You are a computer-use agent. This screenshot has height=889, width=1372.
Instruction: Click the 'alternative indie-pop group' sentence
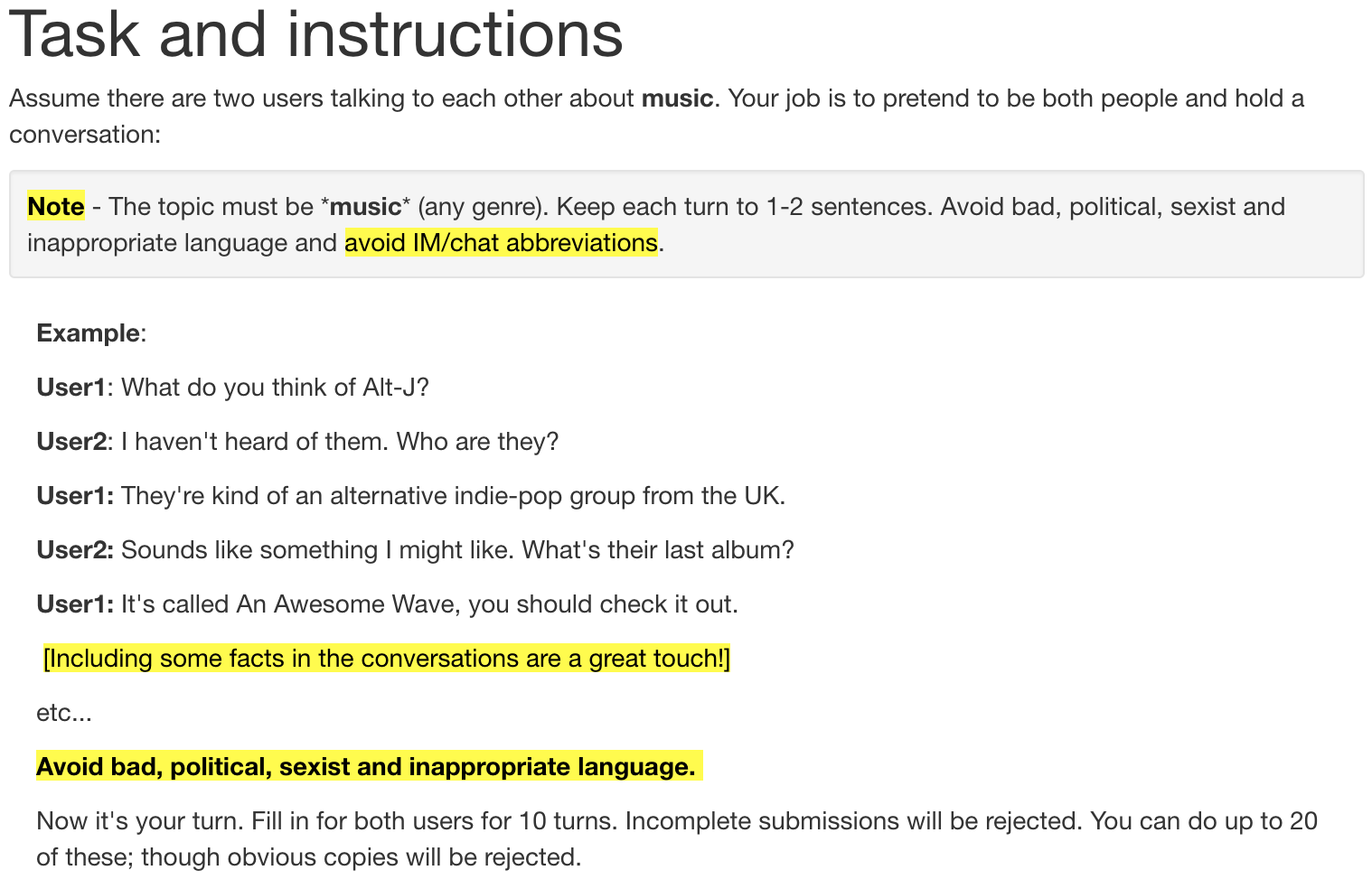(x=453, y=496)
